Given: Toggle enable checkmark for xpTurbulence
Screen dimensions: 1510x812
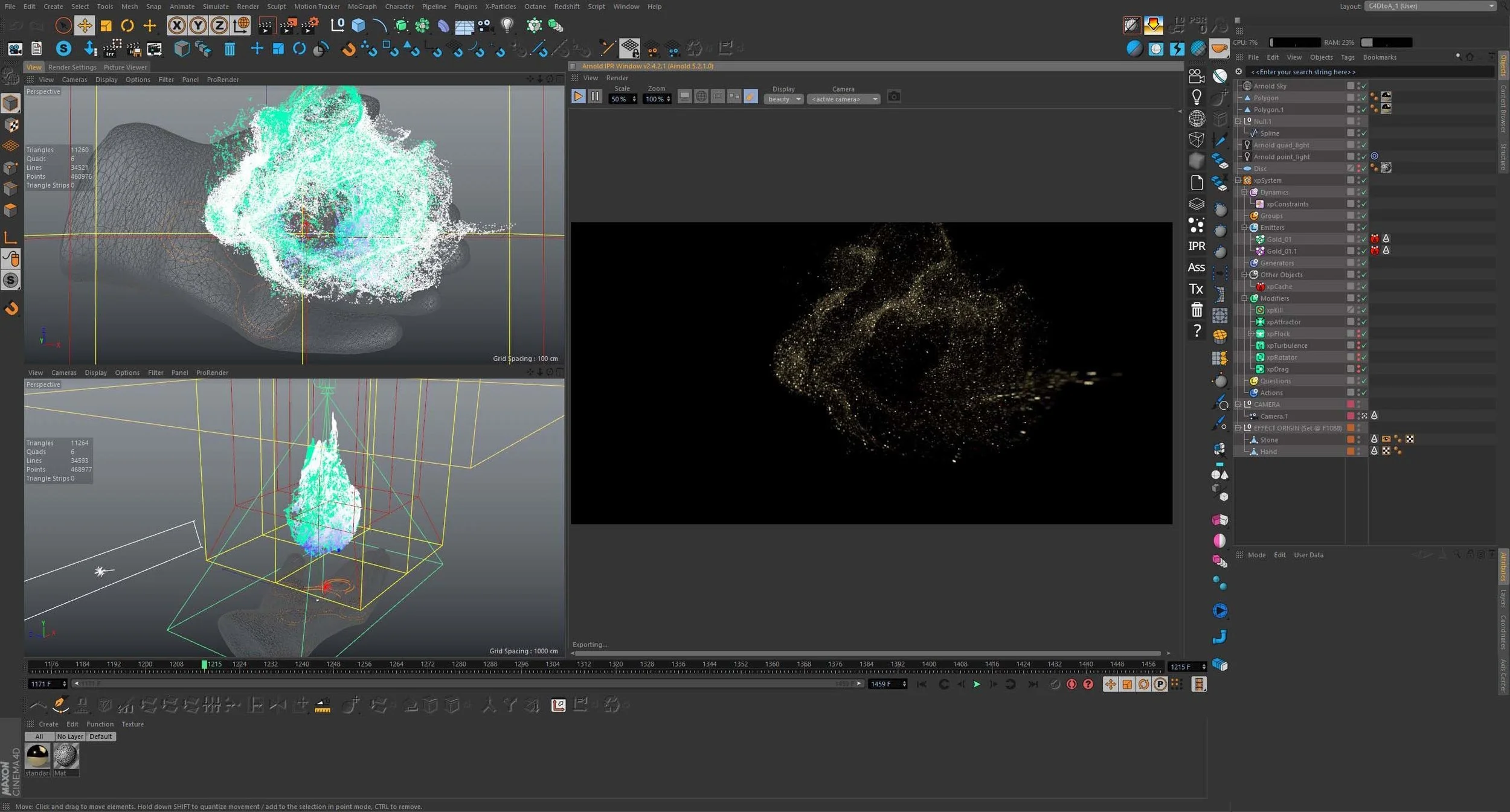Looking at the screenshot, I should 1363,346.
